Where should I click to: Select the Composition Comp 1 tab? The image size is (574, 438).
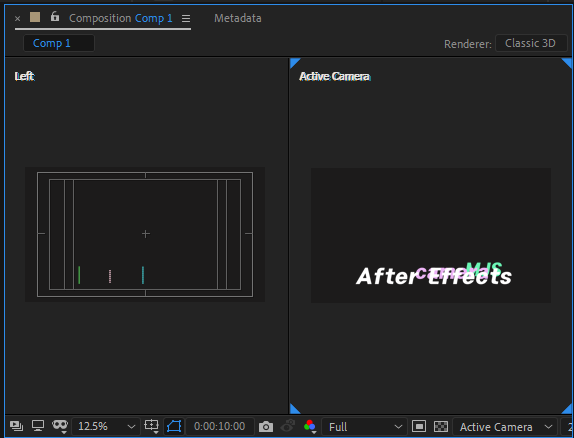tap(120, 18)
